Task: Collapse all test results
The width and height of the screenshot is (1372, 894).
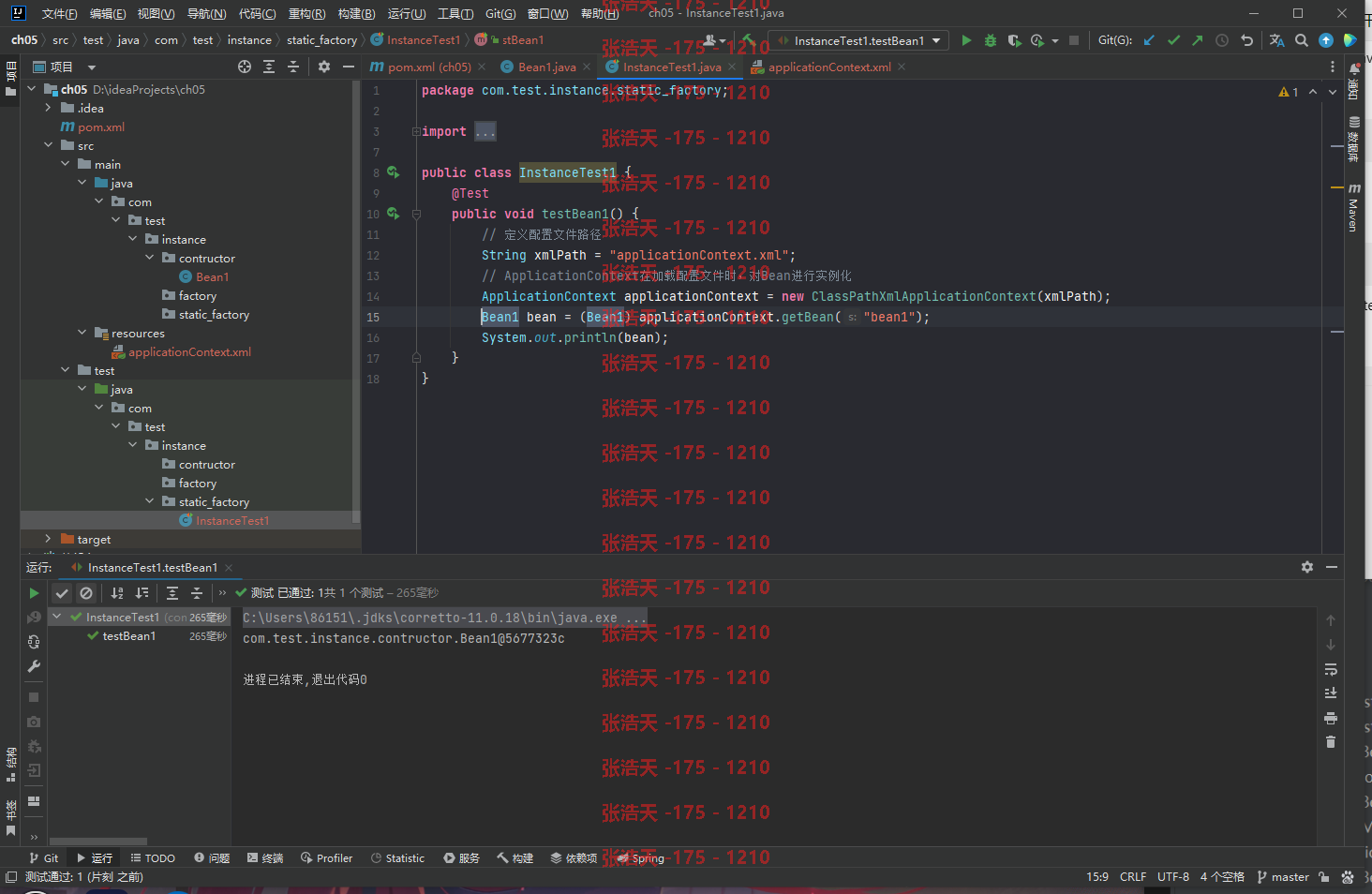Action: [x=197, y=593]
